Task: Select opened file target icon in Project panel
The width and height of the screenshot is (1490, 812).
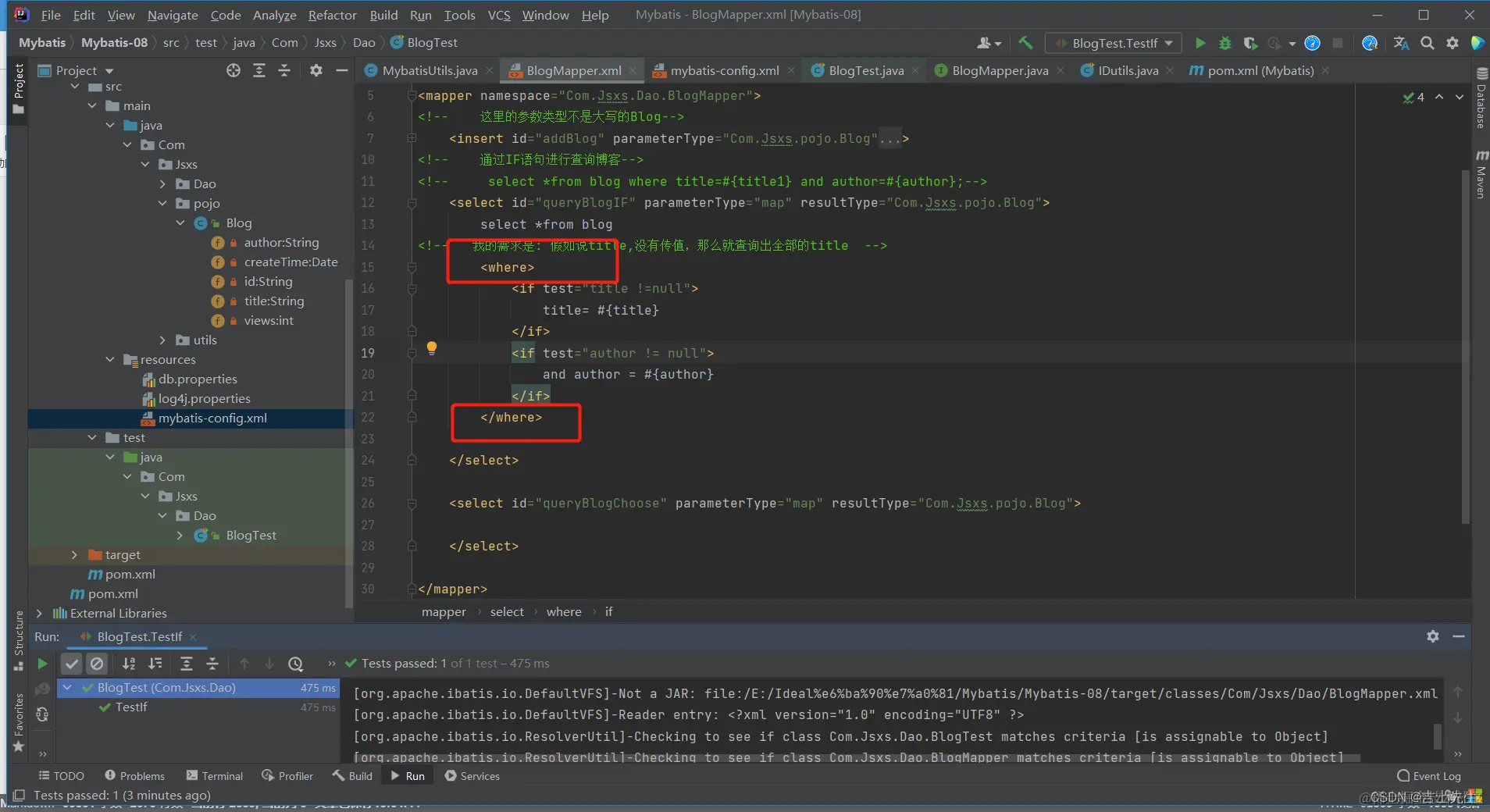Action: [233, 70]
